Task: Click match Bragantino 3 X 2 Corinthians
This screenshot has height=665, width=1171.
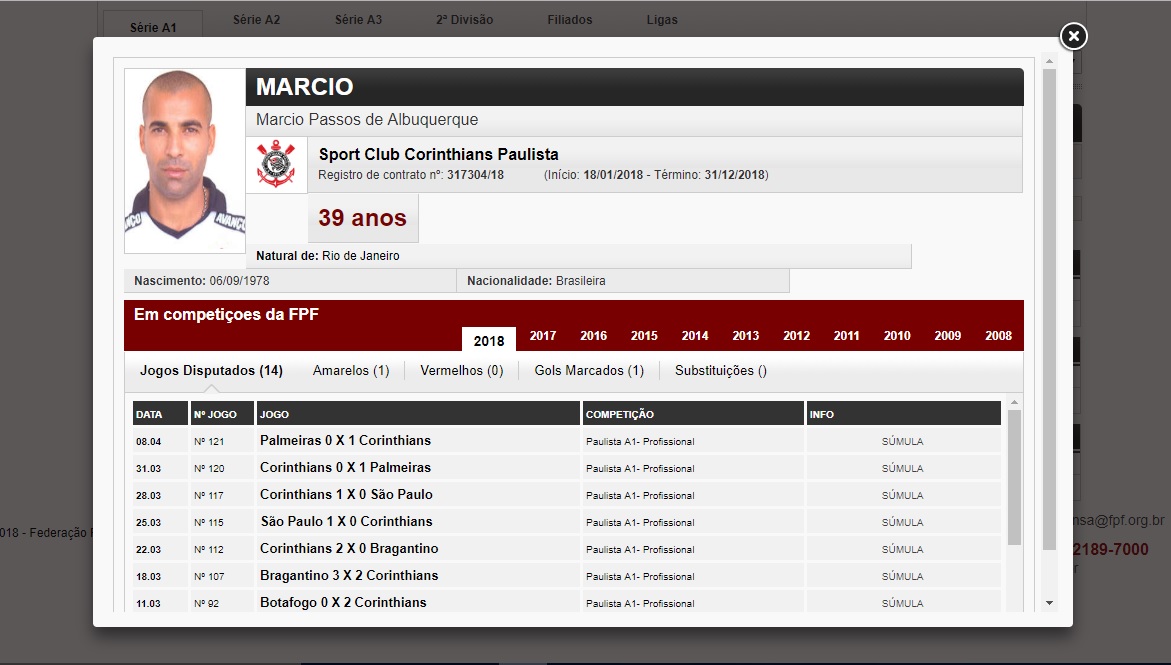Action: [349, 575]
